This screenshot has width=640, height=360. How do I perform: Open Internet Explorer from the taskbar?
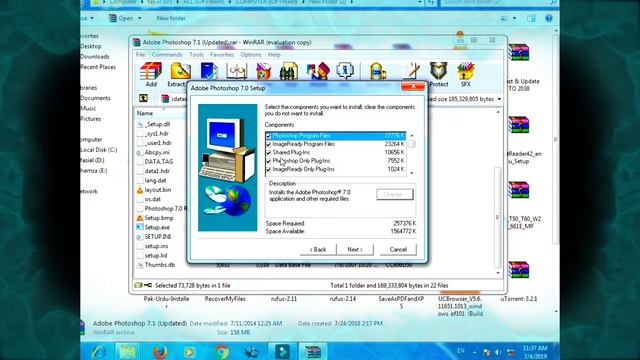[98, 351]
